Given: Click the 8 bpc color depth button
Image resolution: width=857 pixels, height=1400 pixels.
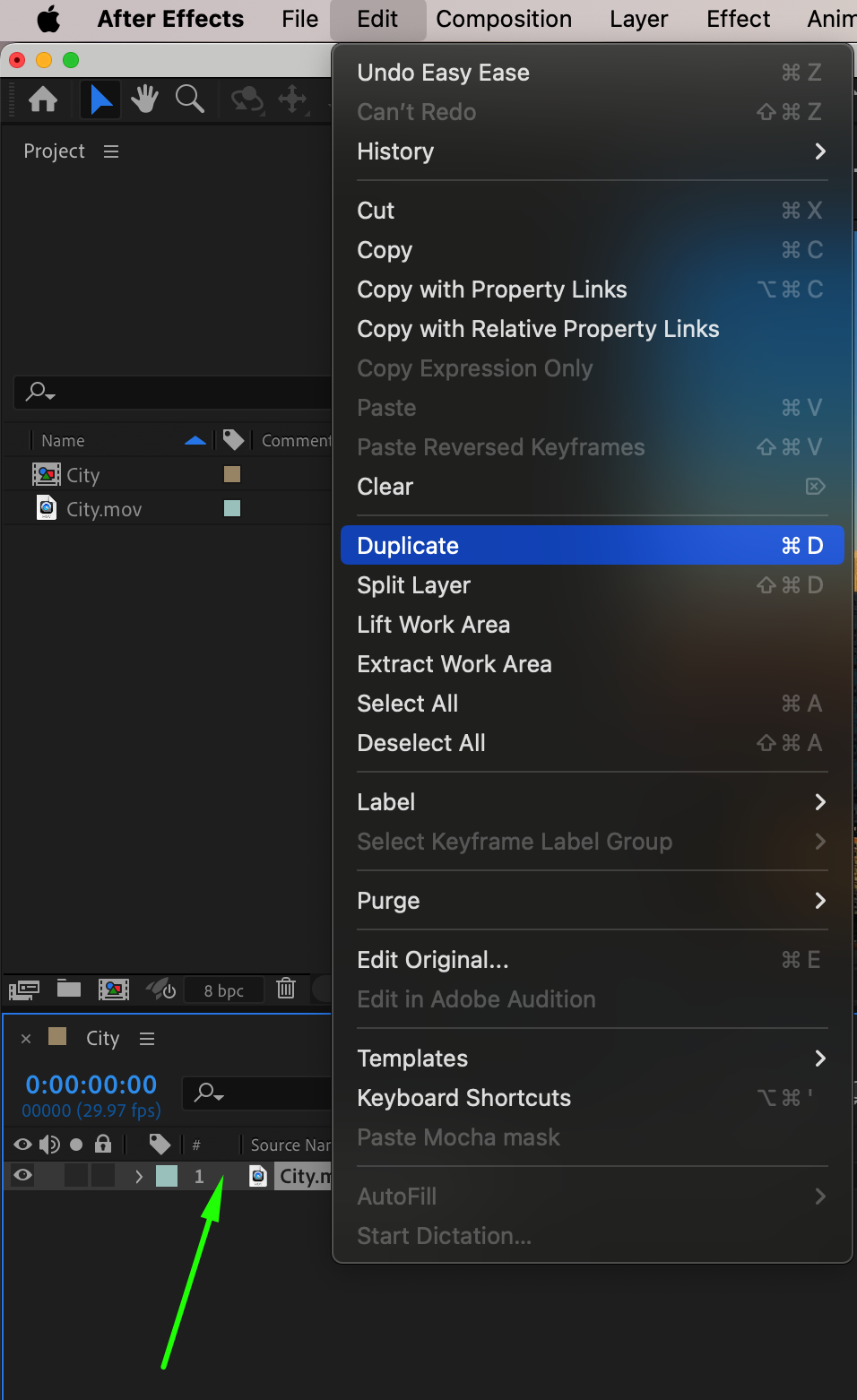Looking at the screenshot, I should (x=224, y=990).
